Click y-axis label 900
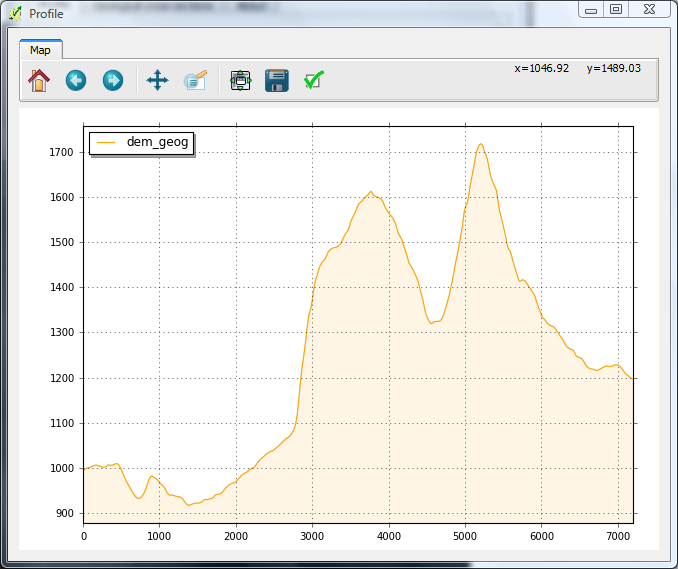This screenshot has height=569, width=678. (x=65, y=513)
